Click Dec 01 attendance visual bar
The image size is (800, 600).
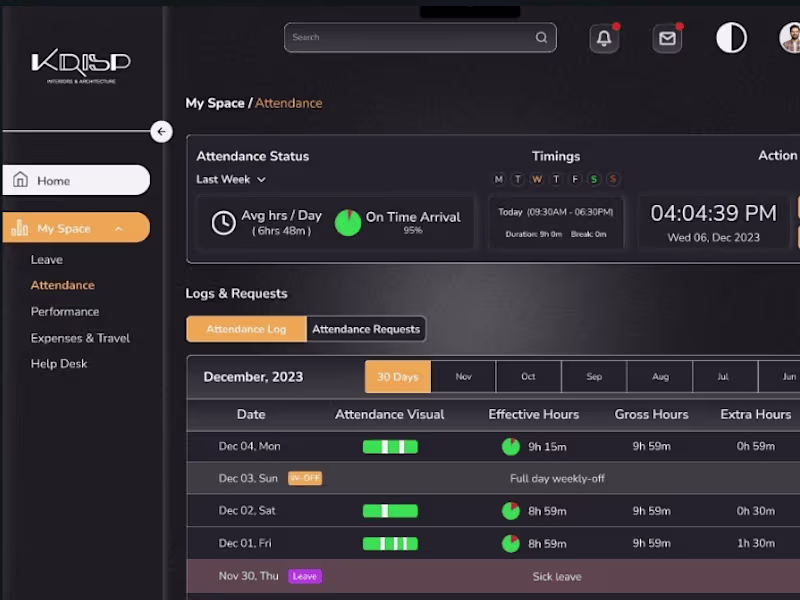click(x=390, y=543)
